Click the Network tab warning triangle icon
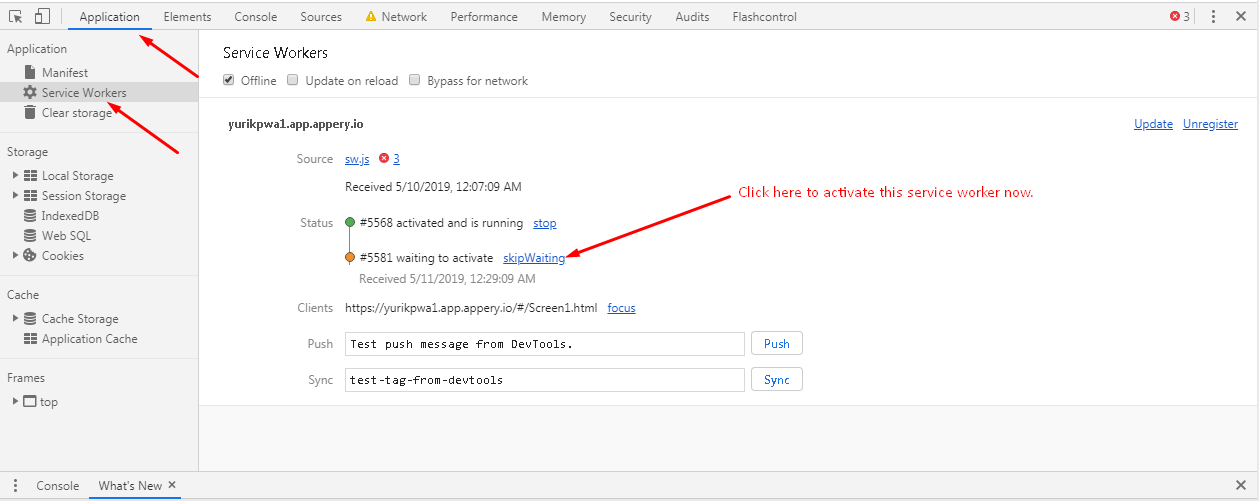This screenshot has width=1259, height=501. click(371, 16)
